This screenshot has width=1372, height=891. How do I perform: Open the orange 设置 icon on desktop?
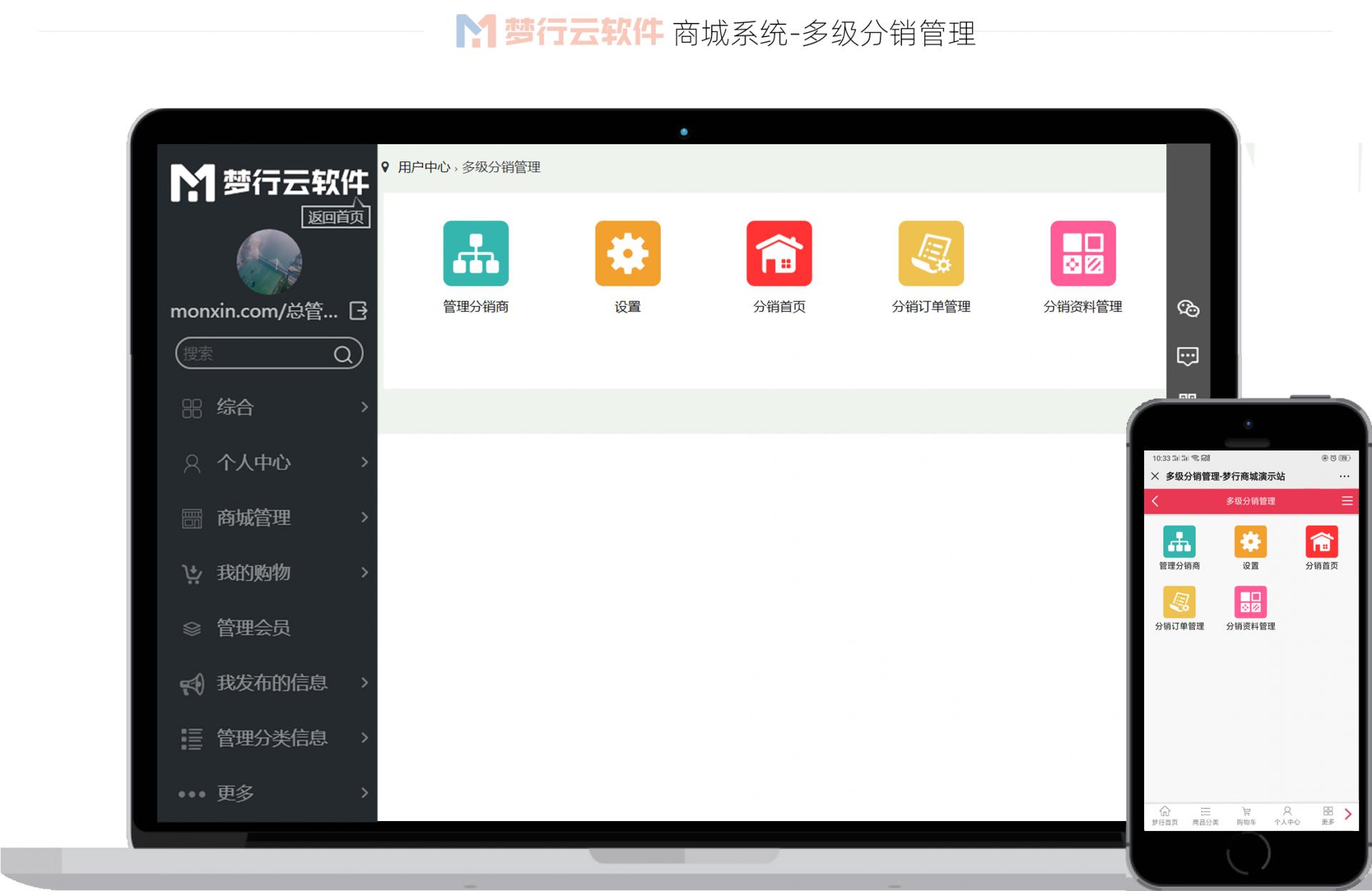click(x=628, y=253)
